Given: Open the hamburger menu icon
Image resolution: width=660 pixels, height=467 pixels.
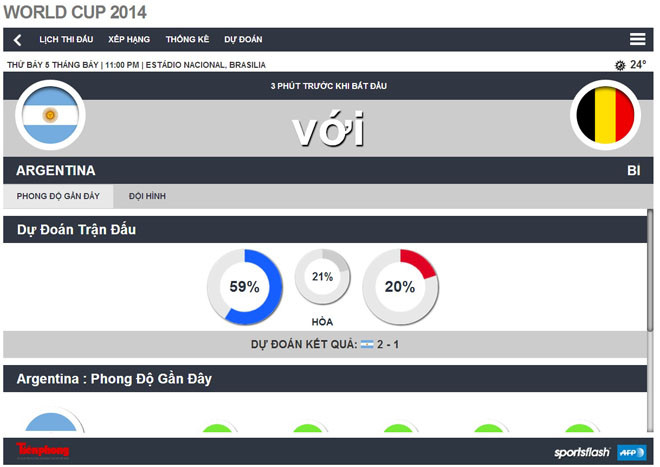Looking at the screenshot, I should click(x=637, y=40).
